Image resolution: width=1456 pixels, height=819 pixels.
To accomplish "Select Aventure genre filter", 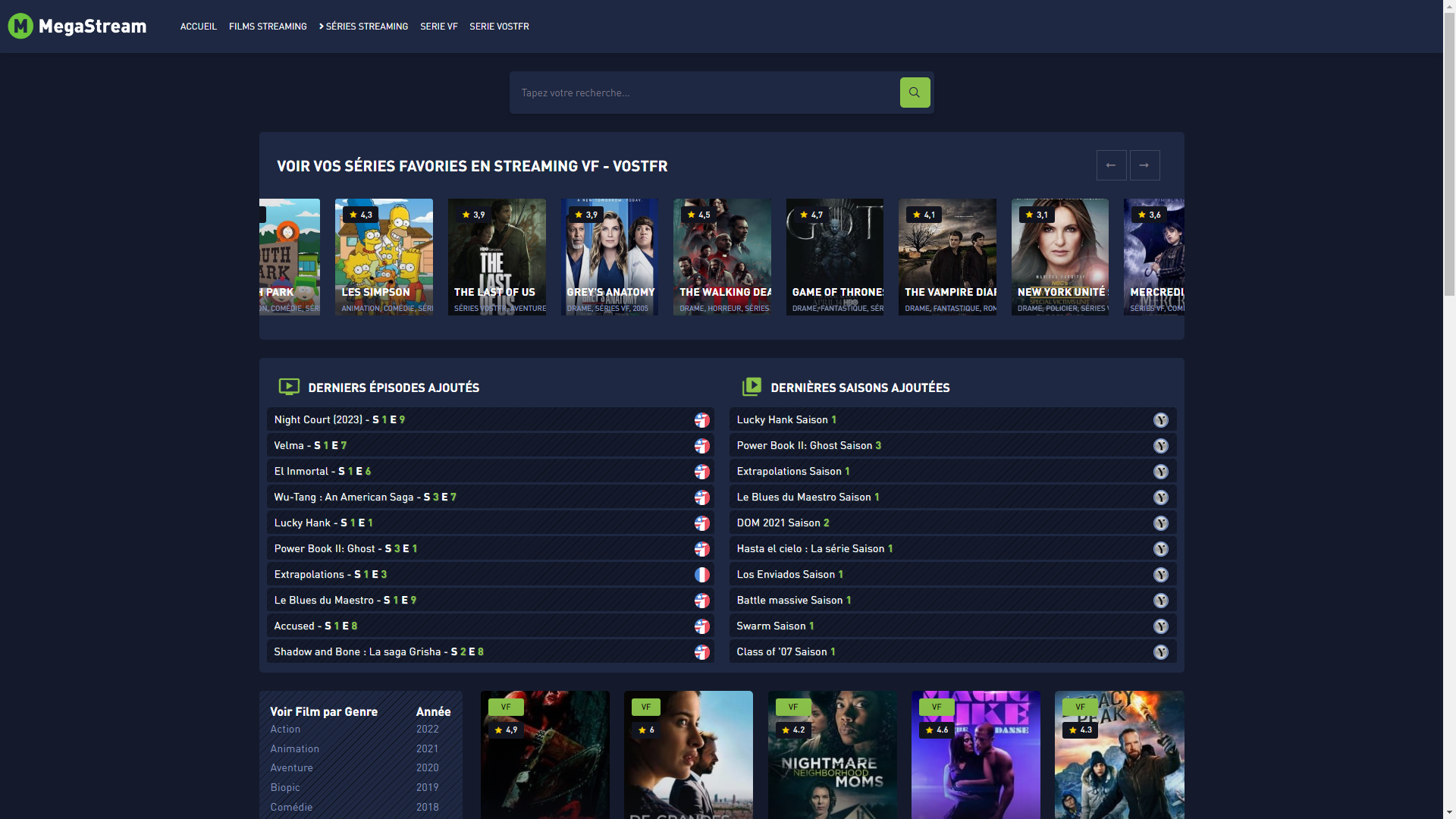I will (x=291, y=768).
